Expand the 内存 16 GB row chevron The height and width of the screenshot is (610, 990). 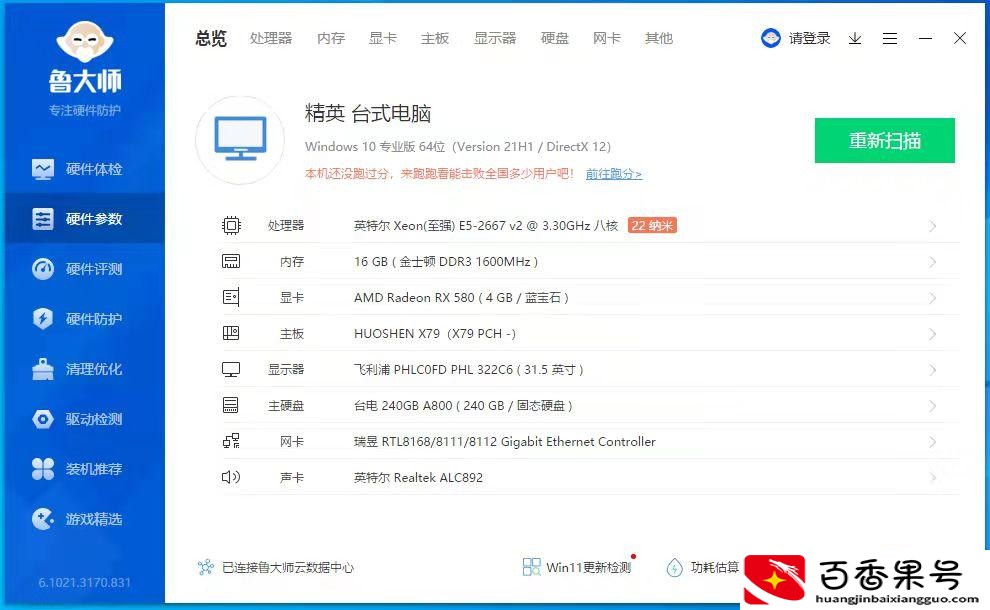coord(933,262)
